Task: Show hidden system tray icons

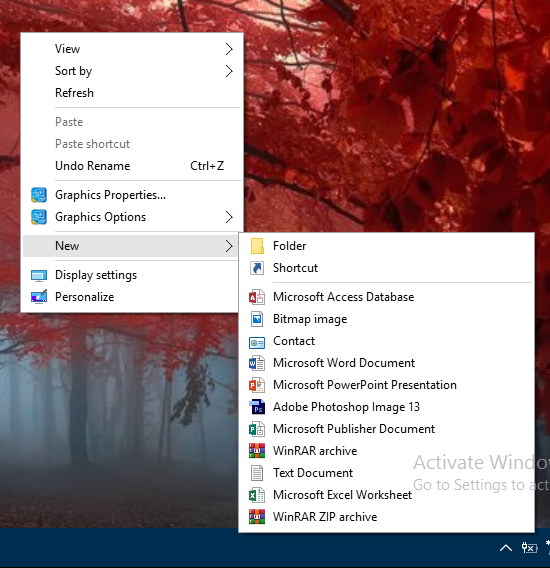Action: pos(506,548)
